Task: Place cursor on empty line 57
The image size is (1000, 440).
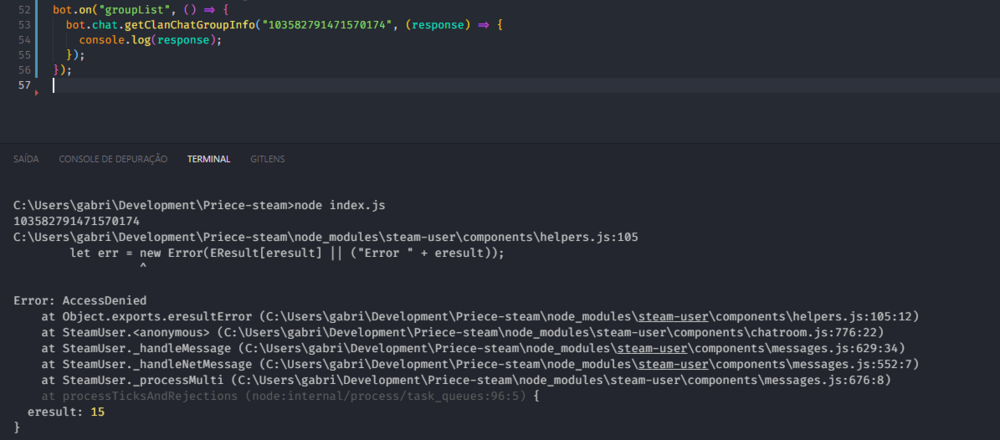Action: (x=300, y=86)
